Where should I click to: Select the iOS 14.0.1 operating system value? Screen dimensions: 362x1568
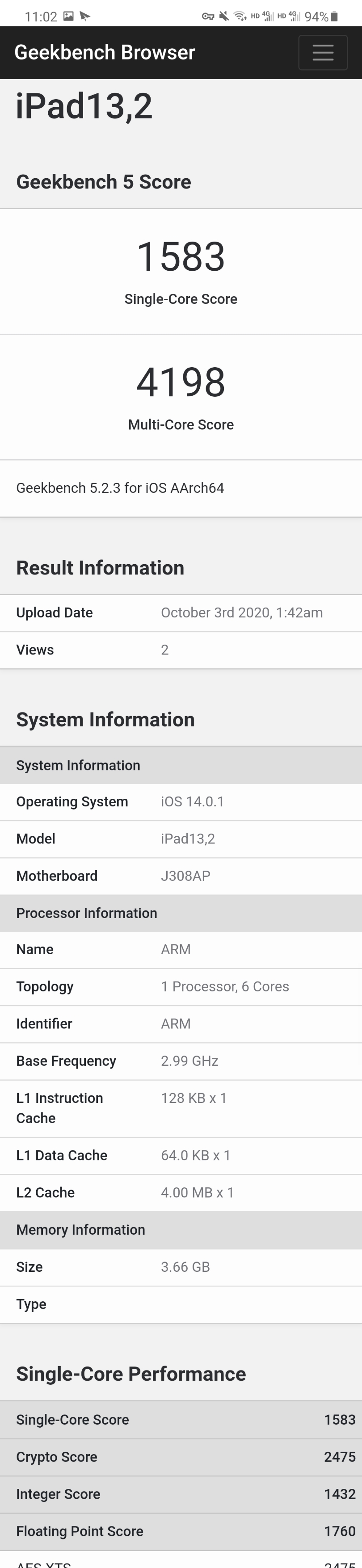click(193, 802)
